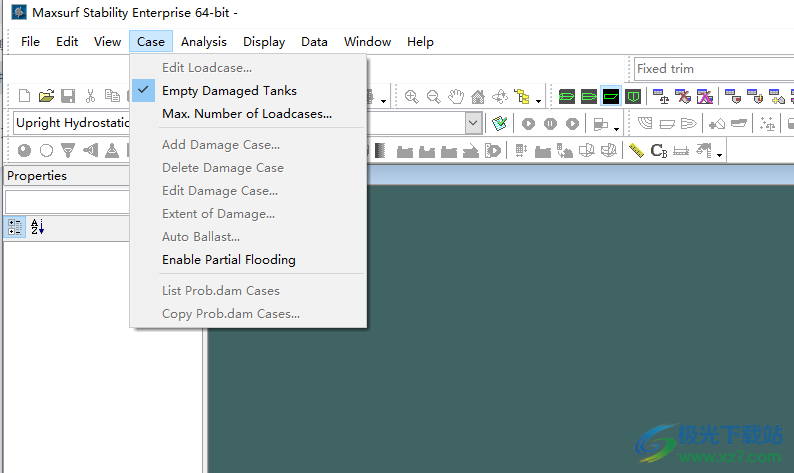Select the Rotate view tool
Screen dimensions: 794x473
(500, 96)
